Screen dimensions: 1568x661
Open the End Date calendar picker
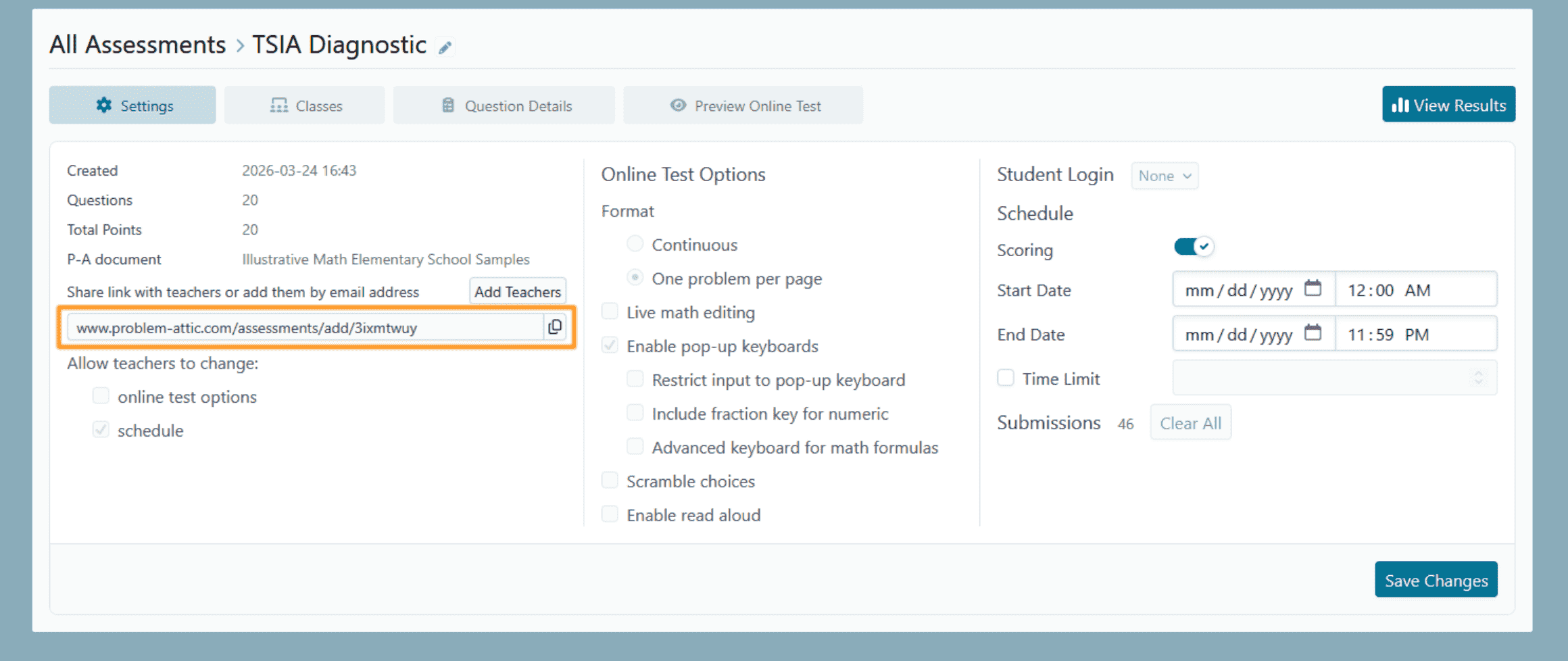point(1313,333)
